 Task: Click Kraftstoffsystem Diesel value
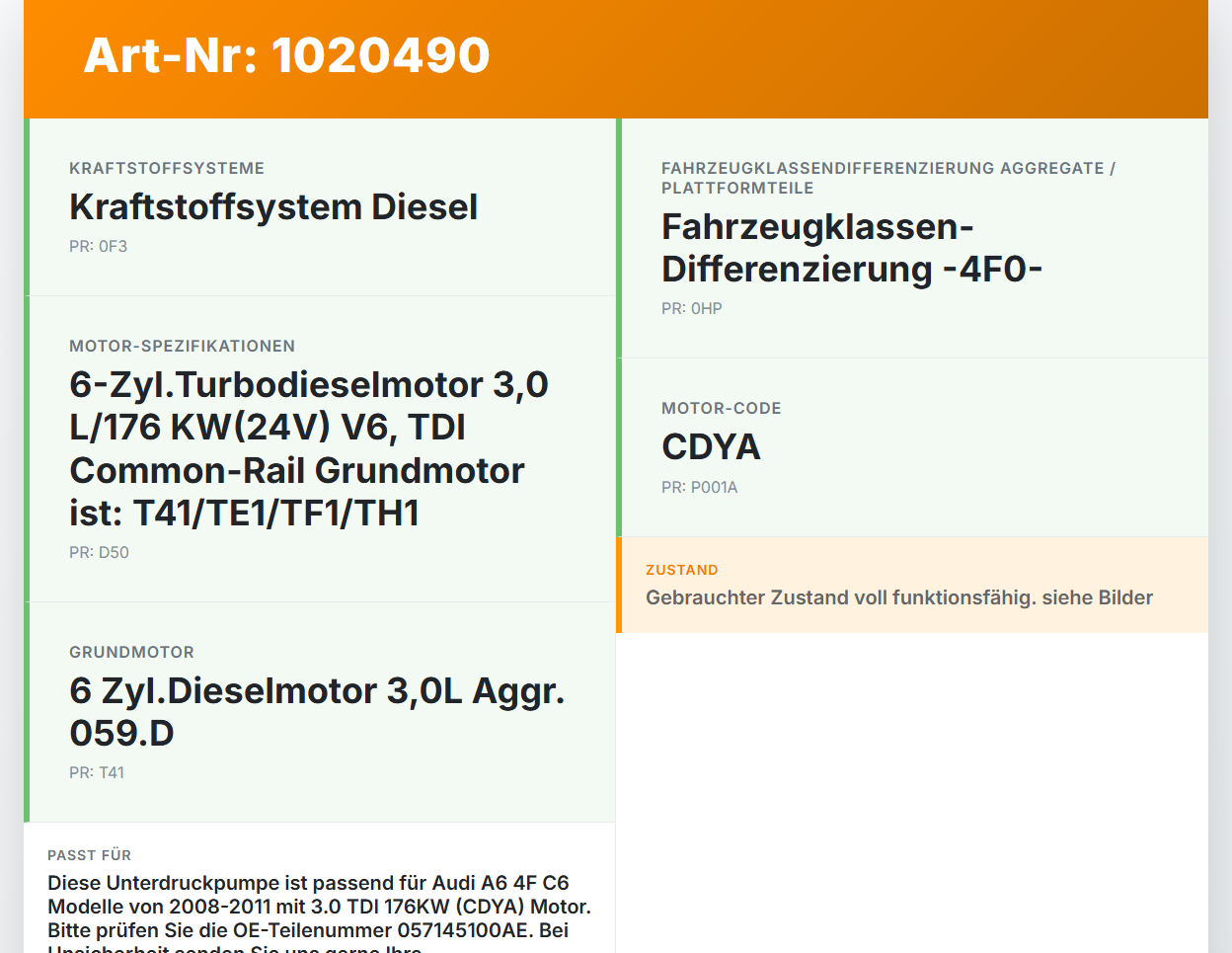click(273, 207)
